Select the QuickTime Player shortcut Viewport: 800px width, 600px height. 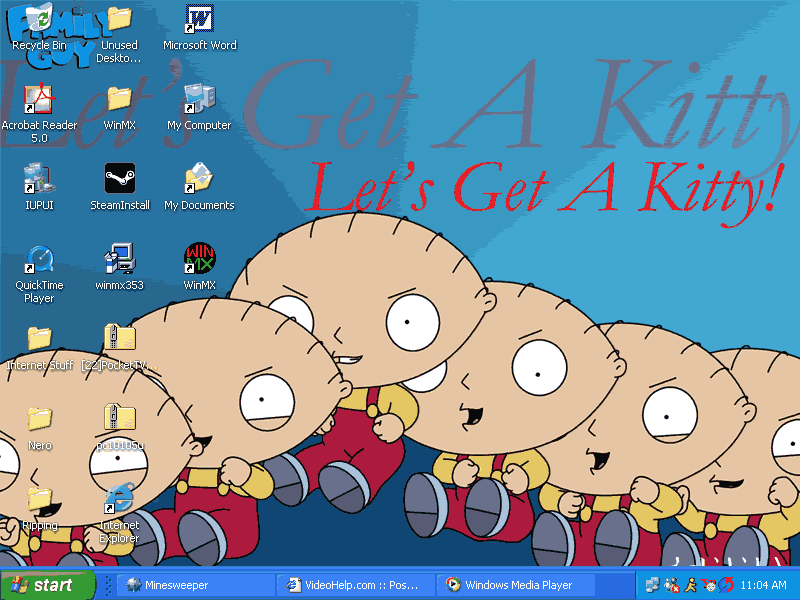click(39, 274)
